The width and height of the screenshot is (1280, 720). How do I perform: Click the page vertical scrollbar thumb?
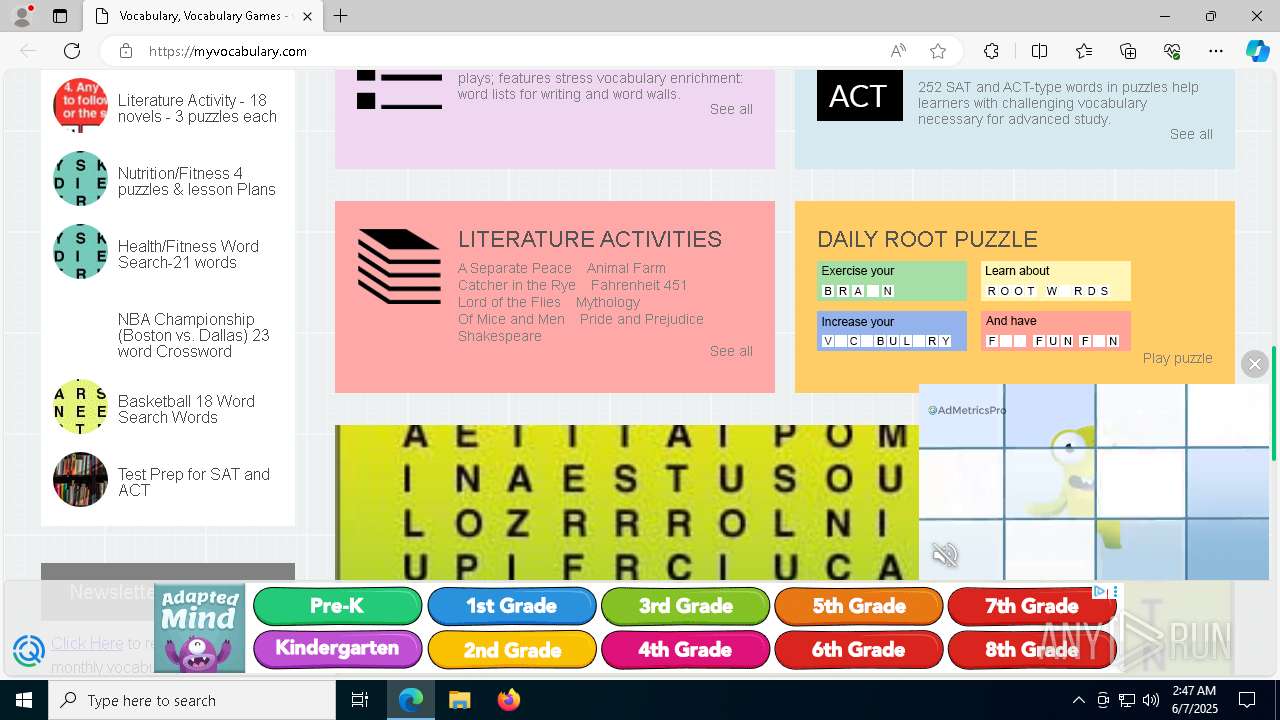(x=1274, y=403)
